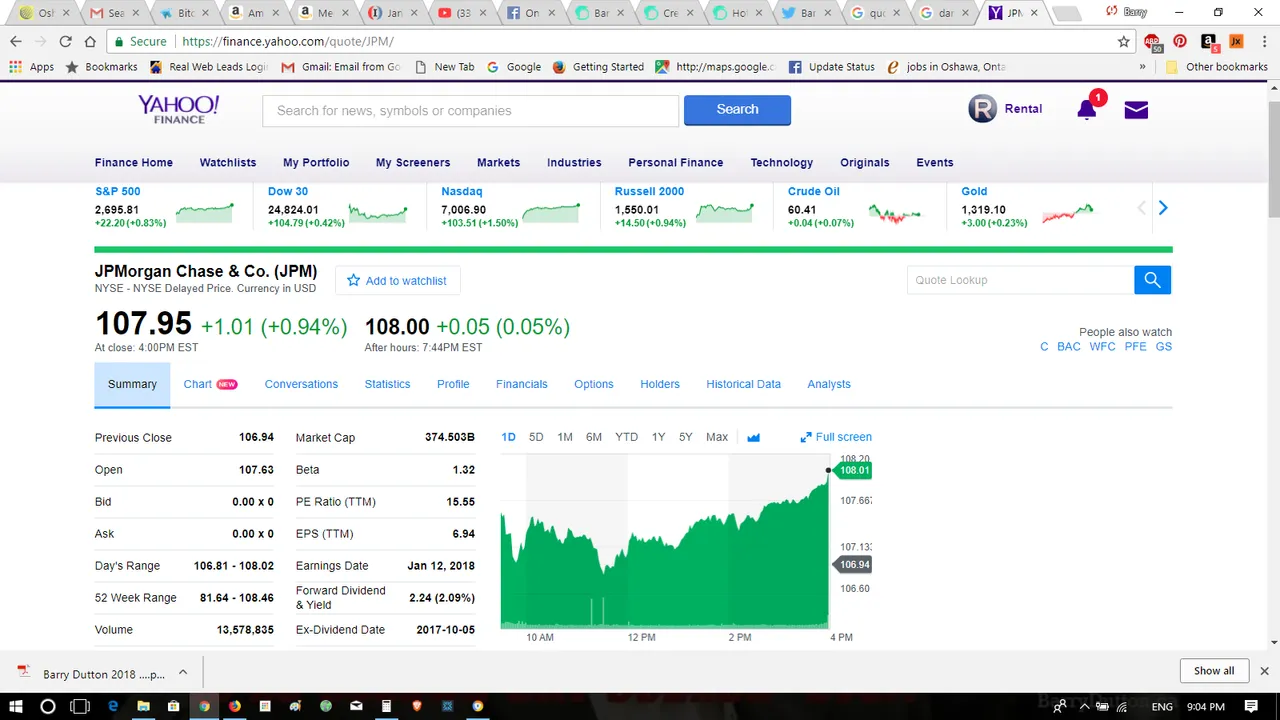Click the Secure padlock site info
This screenshot has height=720, width=1280.
point(140,42)
